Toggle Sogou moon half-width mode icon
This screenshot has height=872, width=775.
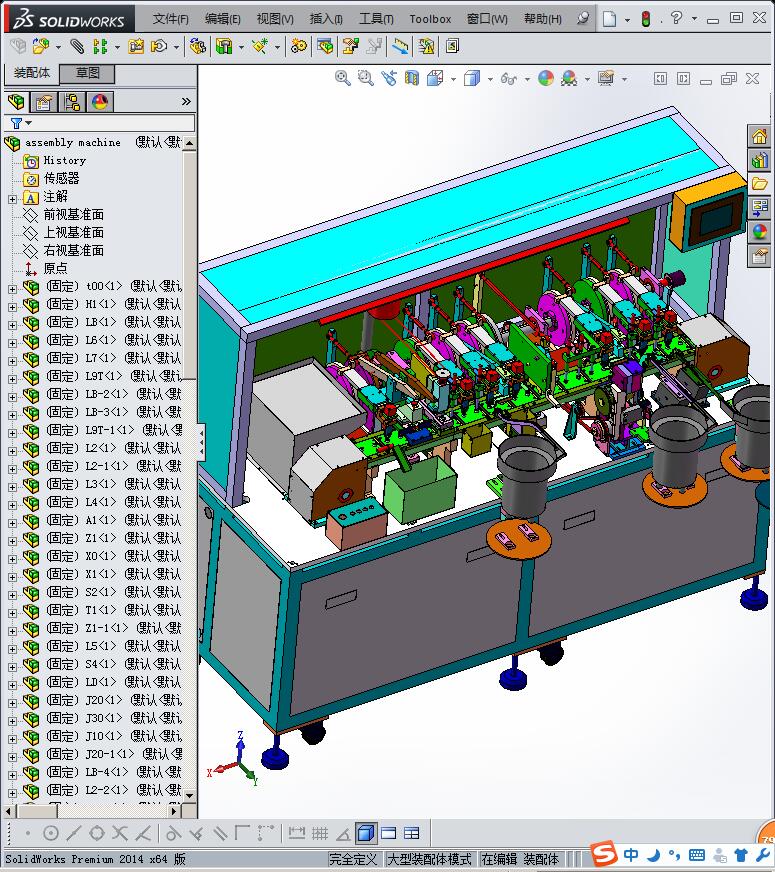654,854
